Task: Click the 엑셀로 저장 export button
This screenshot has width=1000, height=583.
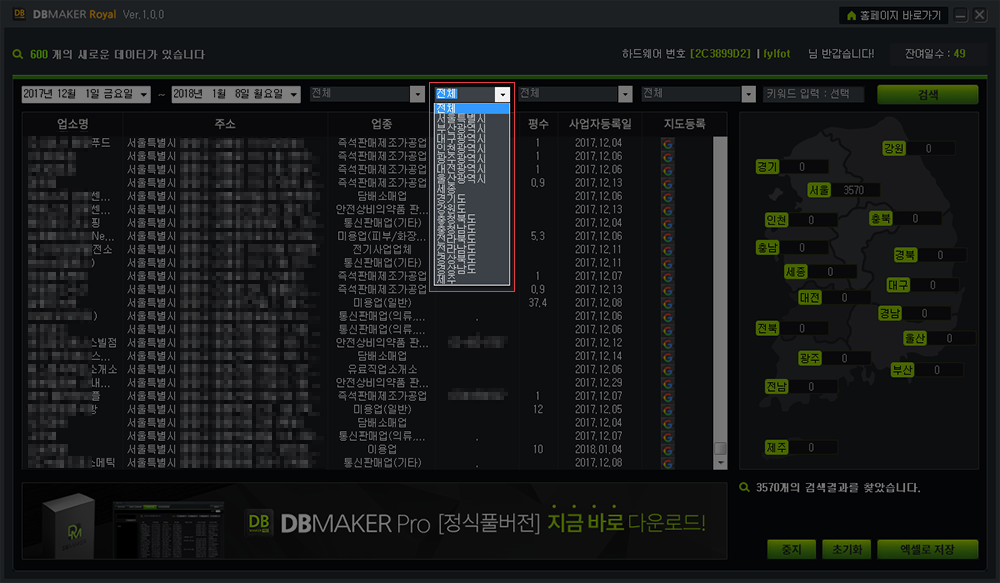Action: pos(927,549)
